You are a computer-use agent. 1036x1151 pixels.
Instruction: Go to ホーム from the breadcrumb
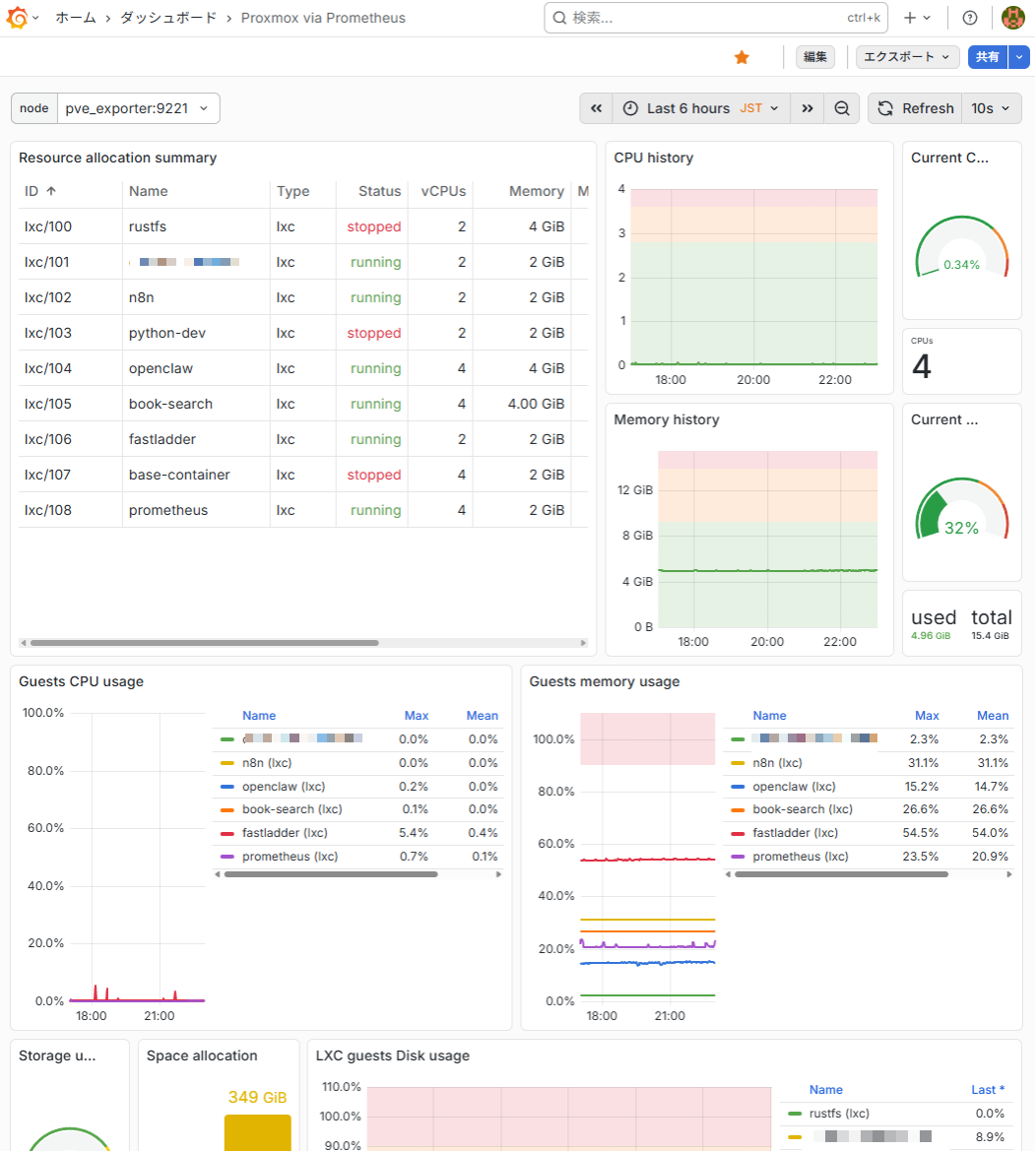click(76, 17)
